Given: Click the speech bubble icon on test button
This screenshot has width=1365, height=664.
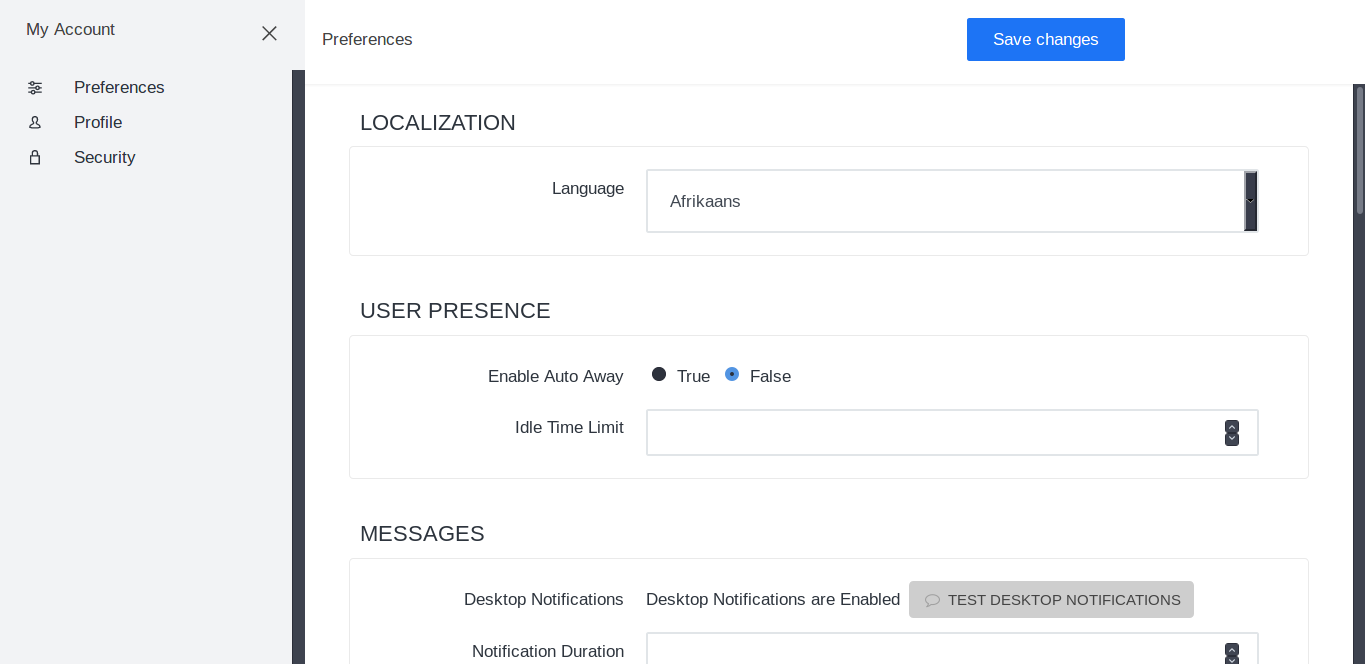Looking at the screenshot, I should pos(932,600).
